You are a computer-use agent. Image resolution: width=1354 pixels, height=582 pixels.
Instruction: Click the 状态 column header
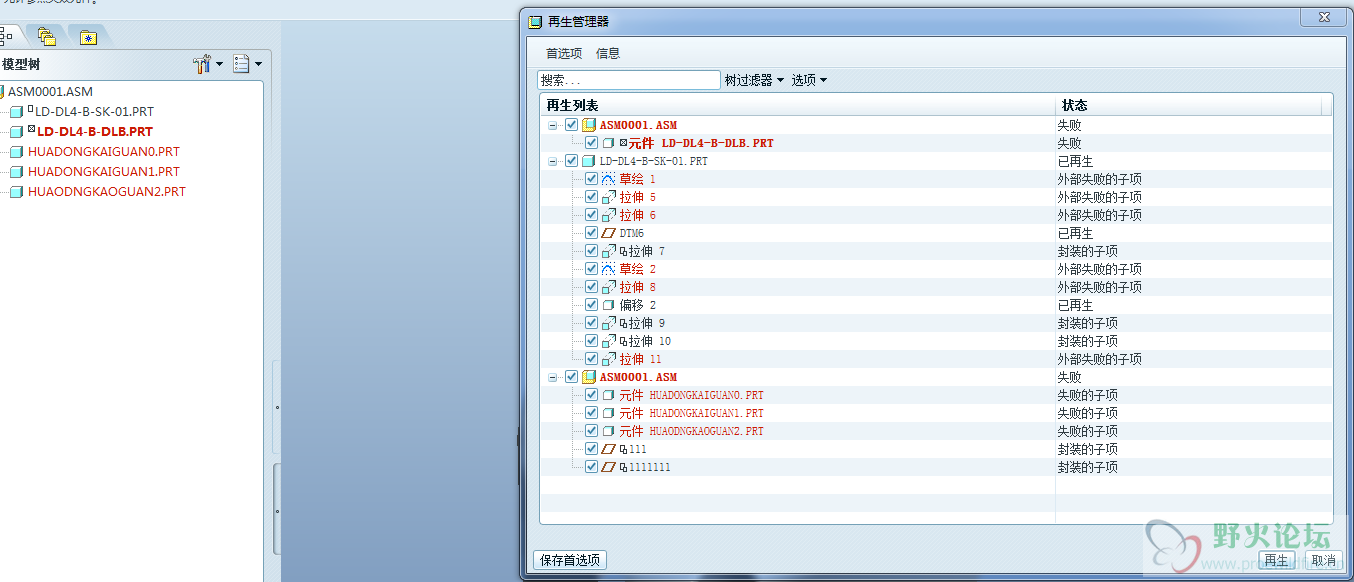1188,105
